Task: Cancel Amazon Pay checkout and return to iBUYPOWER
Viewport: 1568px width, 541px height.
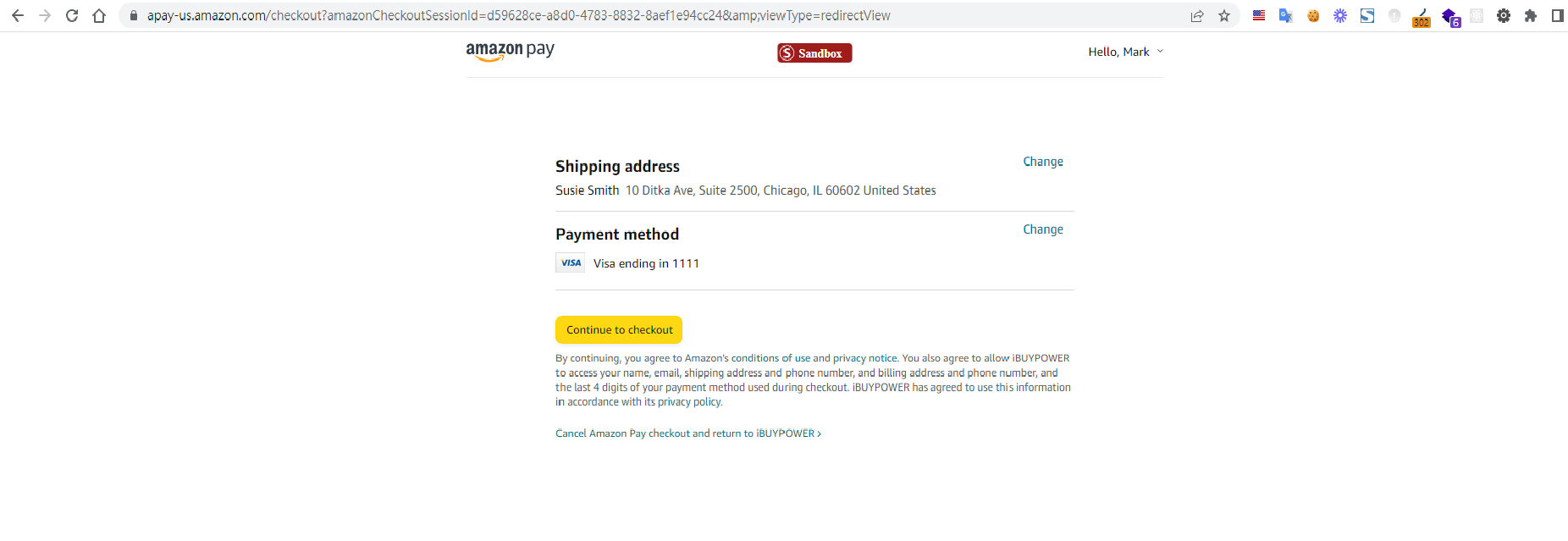Action: click(x=687, y=433)
